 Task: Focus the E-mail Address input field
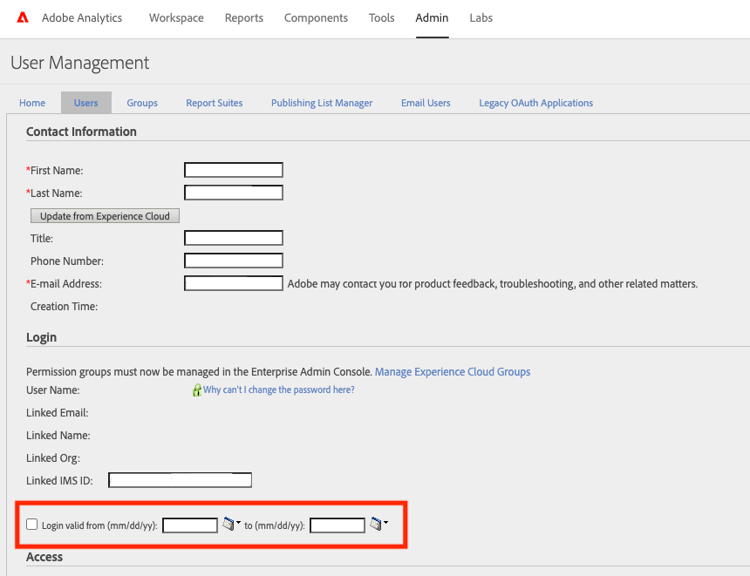point(233,283)
